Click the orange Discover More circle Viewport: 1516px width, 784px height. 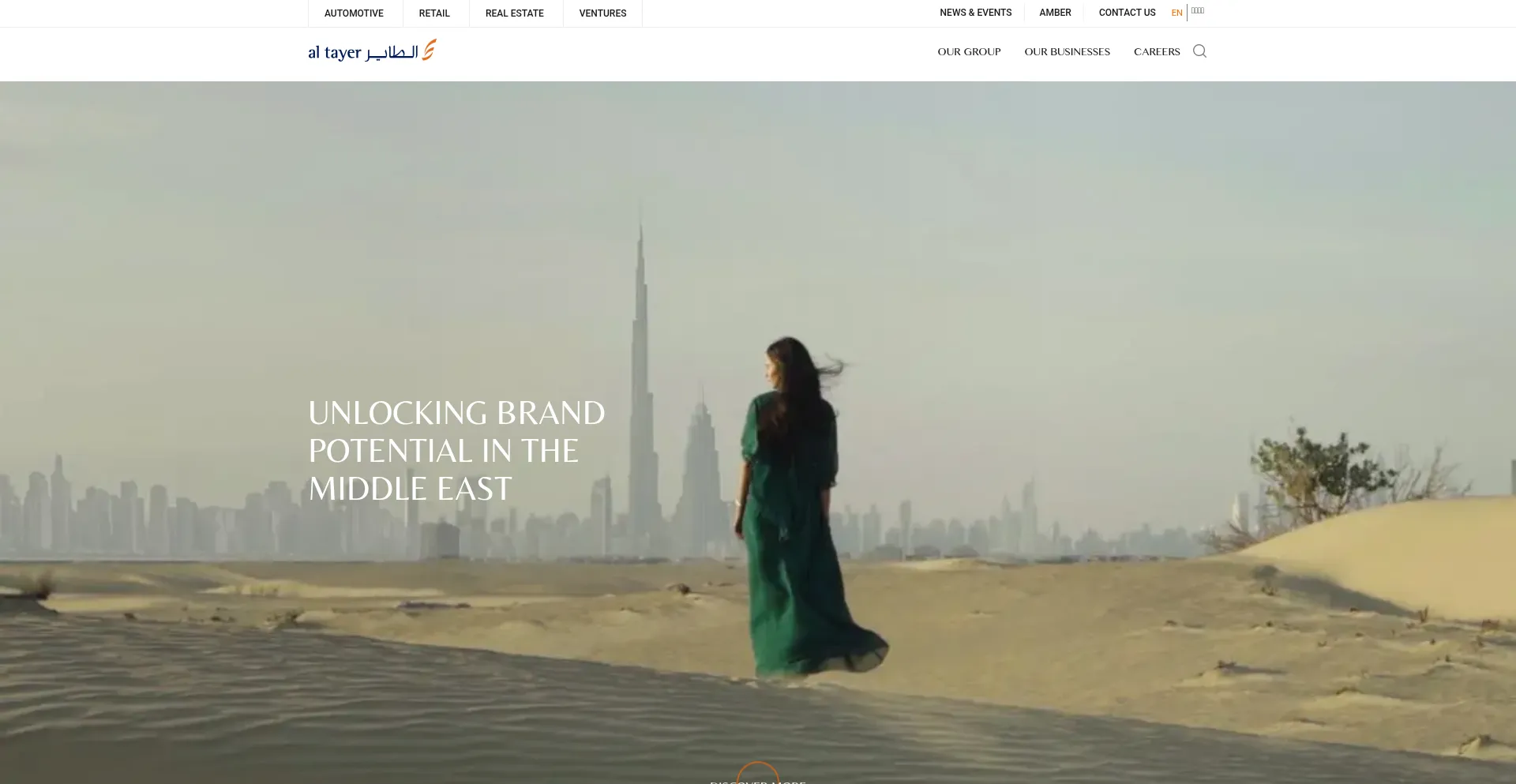(x=757, y=774)
